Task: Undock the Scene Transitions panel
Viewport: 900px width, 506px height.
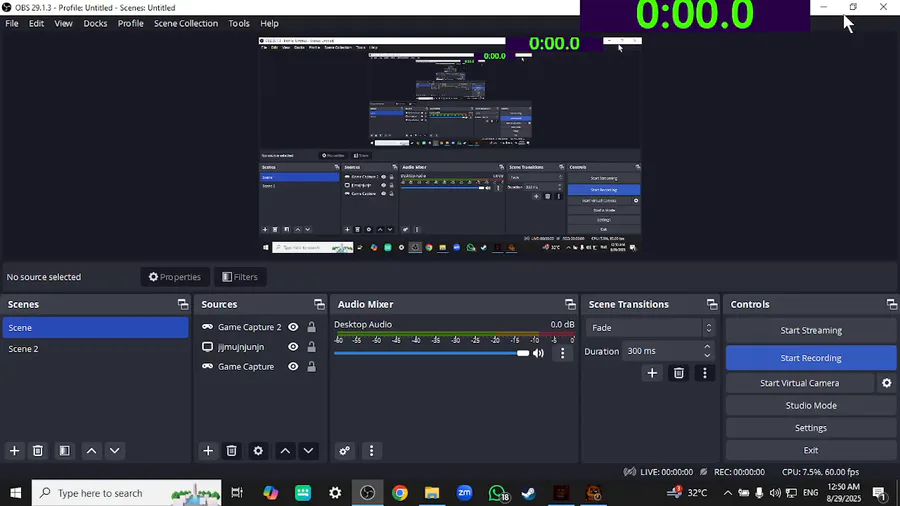Action: point(712,305)
